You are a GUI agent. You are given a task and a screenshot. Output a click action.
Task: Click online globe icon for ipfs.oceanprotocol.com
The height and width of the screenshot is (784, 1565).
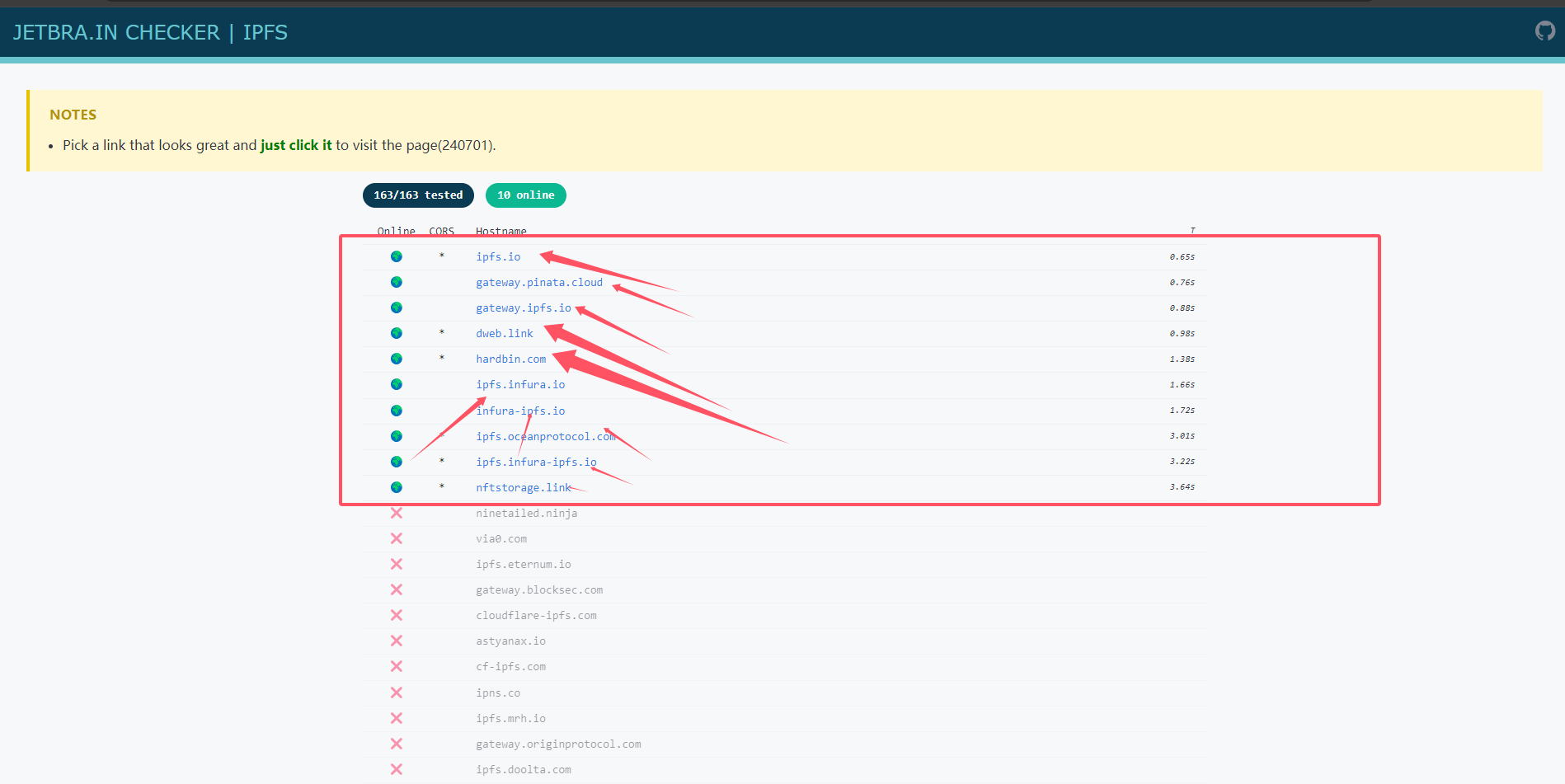pyautogui.click(x=397, y=436)
